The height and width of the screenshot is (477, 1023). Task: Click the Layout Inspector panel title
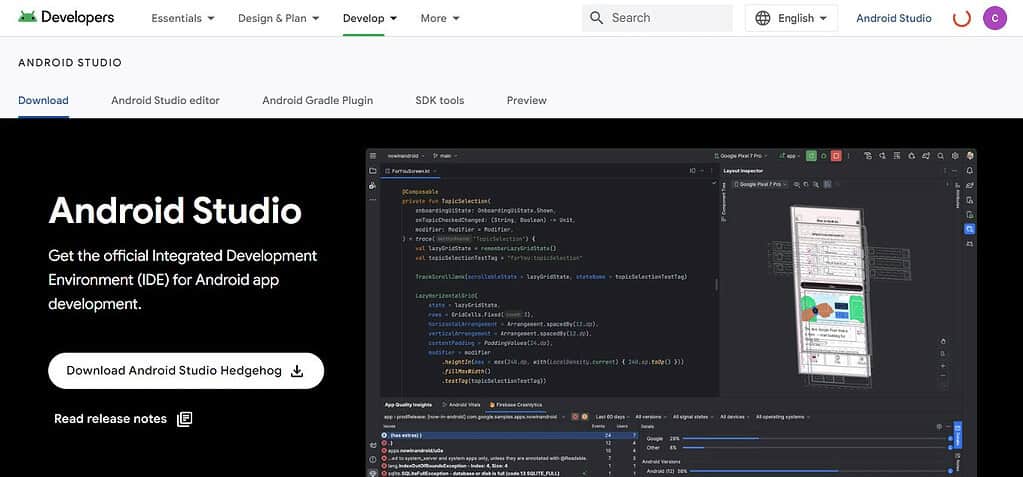pos(744,171)
